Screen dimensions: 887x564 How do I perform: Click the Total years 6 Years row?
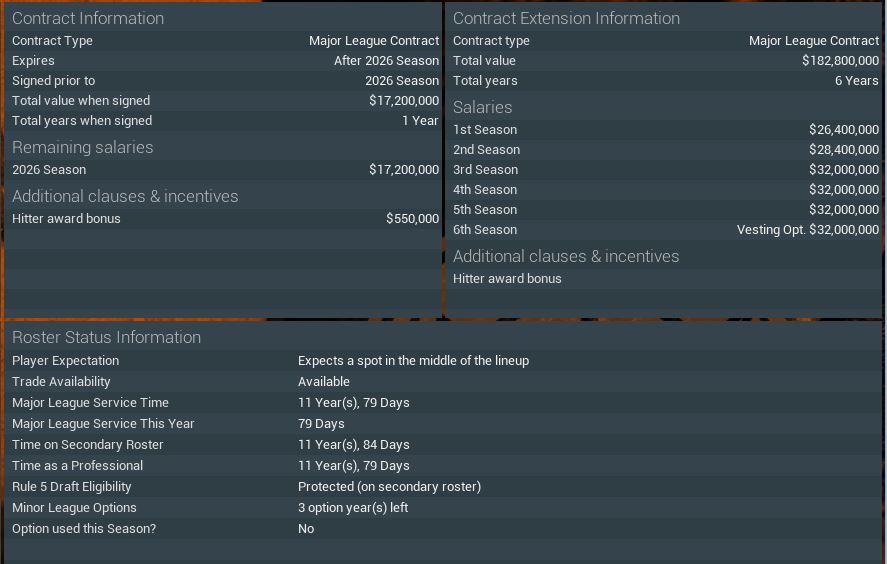pyautogui.click(x=665, y=81)
